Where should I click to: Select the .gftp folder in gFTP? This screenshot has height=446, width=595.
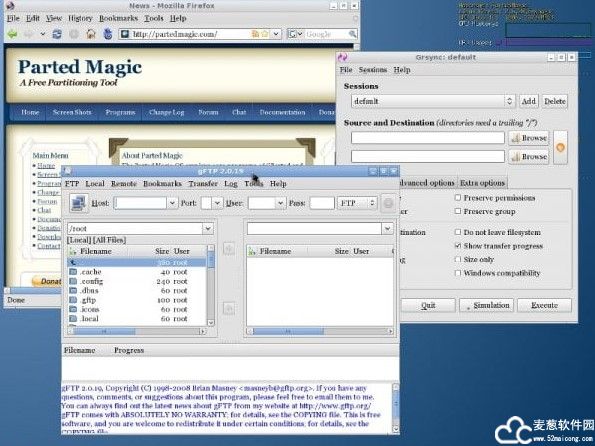137,300
